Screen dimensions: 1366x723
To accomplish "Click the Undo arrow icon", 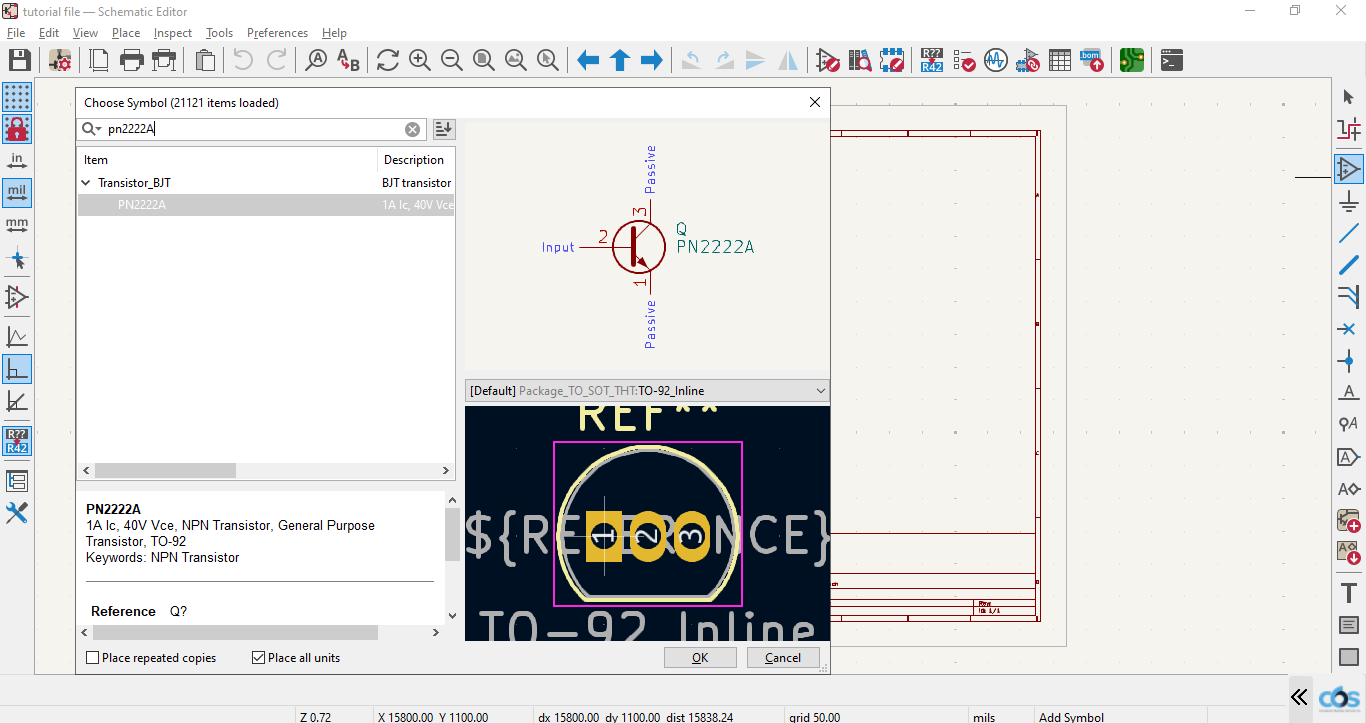I will pos(243,60).
